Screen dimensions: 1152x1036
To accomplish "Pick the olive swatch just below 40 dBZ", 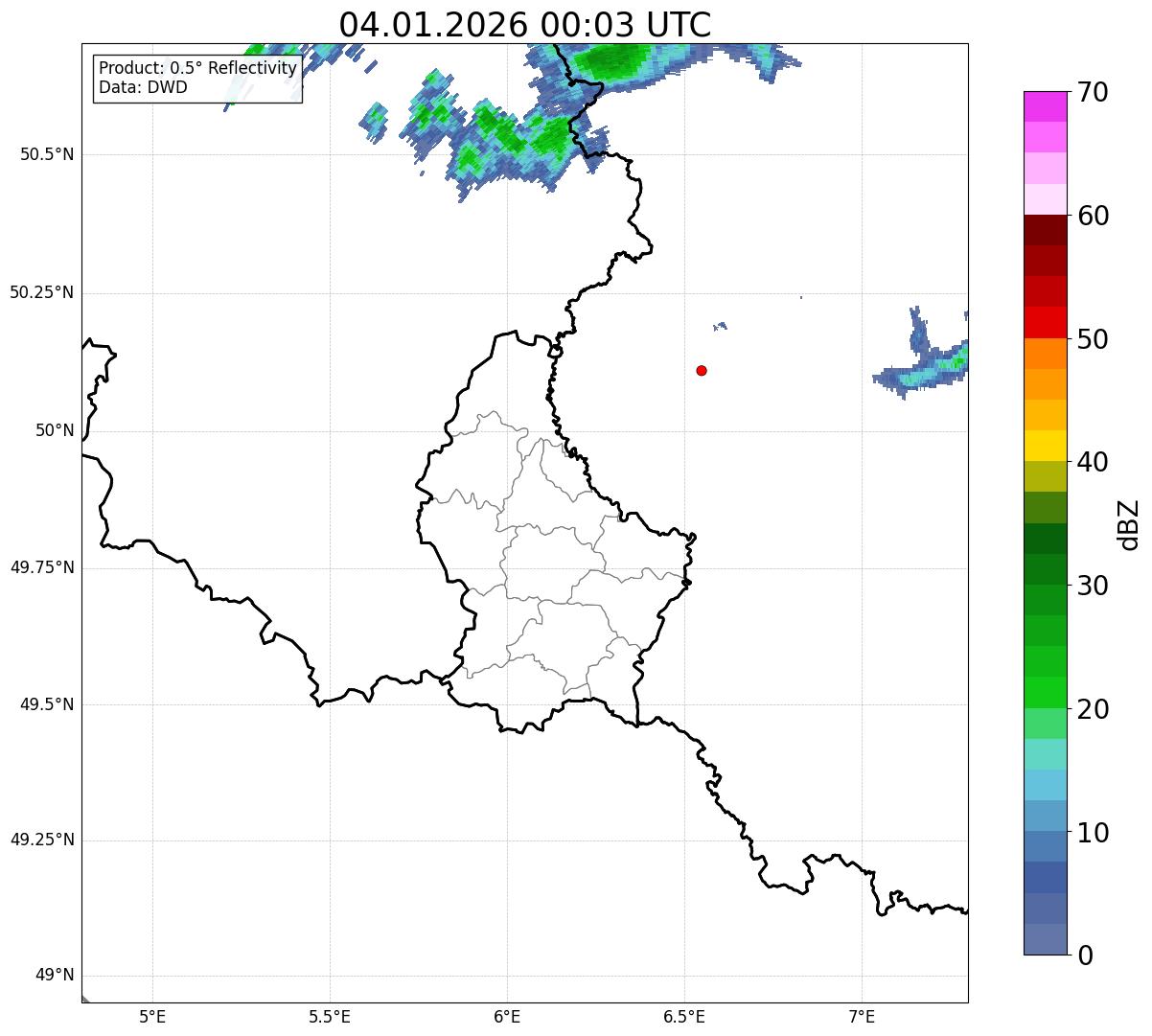I will (x=1045, y=477).
